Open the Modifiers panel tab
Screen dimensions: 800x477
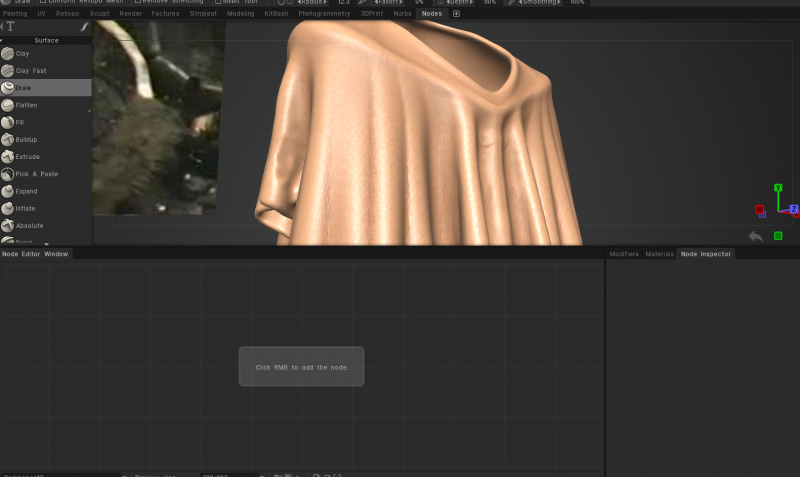pos(624,254)
